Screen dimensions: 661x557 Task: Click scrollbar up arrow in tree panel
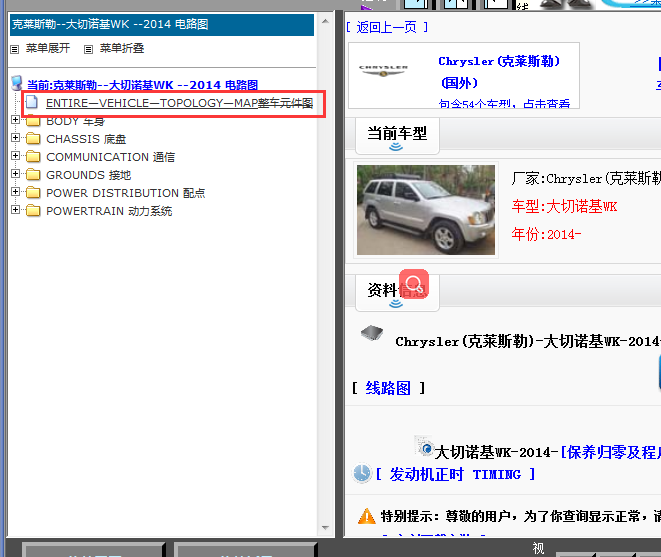tap(325, 21)
